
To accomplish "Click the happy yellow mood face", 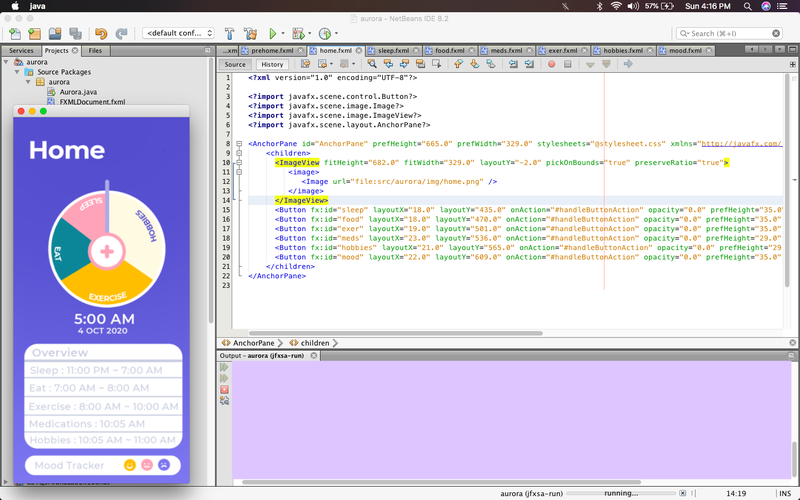I will tap(129, 465).
